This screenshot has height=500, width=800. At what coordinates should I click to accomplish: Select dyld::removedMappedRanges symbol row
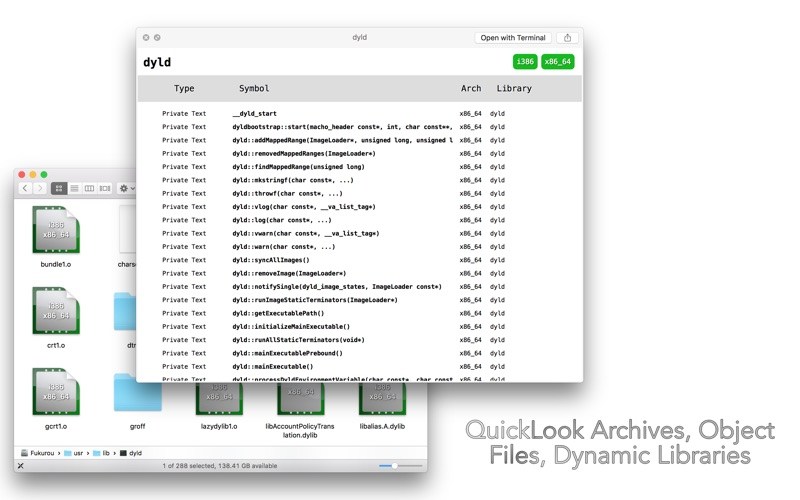tap(360, 154)
